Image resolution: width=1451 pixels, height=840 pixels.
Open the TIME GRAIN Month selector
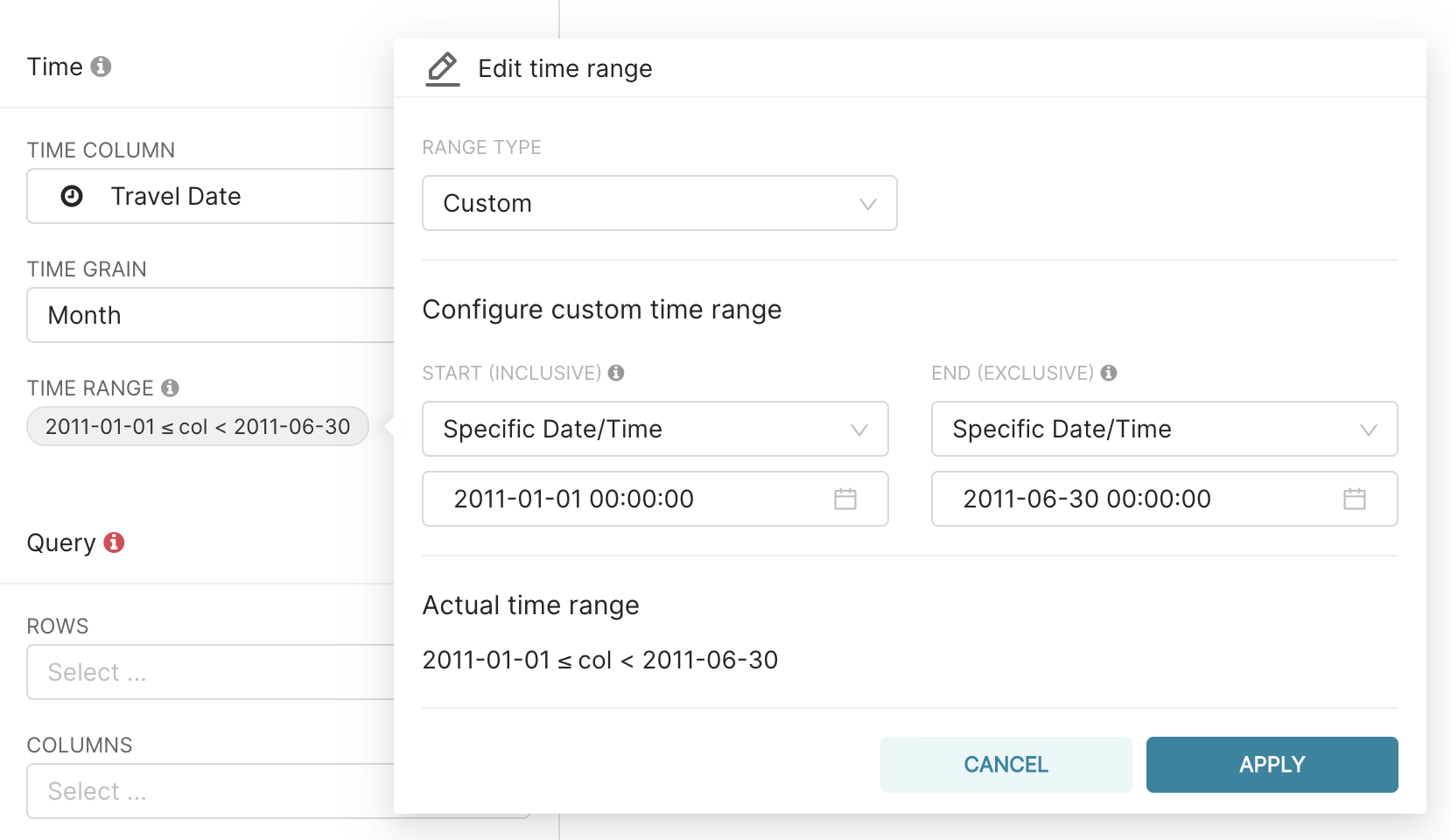point(210,315)
